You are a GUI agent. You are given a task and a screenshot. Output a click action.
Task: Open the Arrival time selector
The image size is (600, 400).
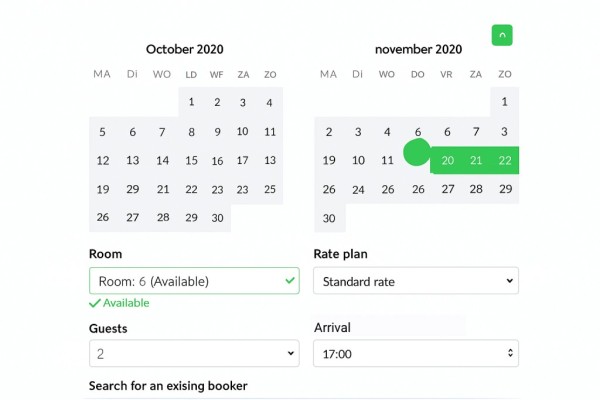click(416, 353)
